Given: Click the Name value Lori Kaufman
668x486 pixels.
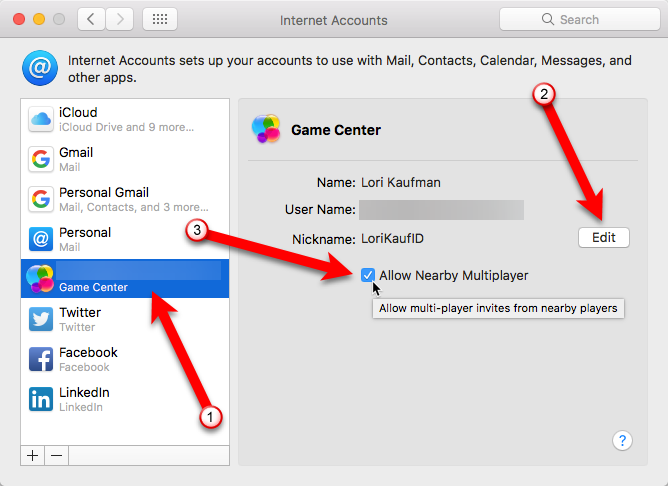Looking at the screenshot, I should [401, 182].
